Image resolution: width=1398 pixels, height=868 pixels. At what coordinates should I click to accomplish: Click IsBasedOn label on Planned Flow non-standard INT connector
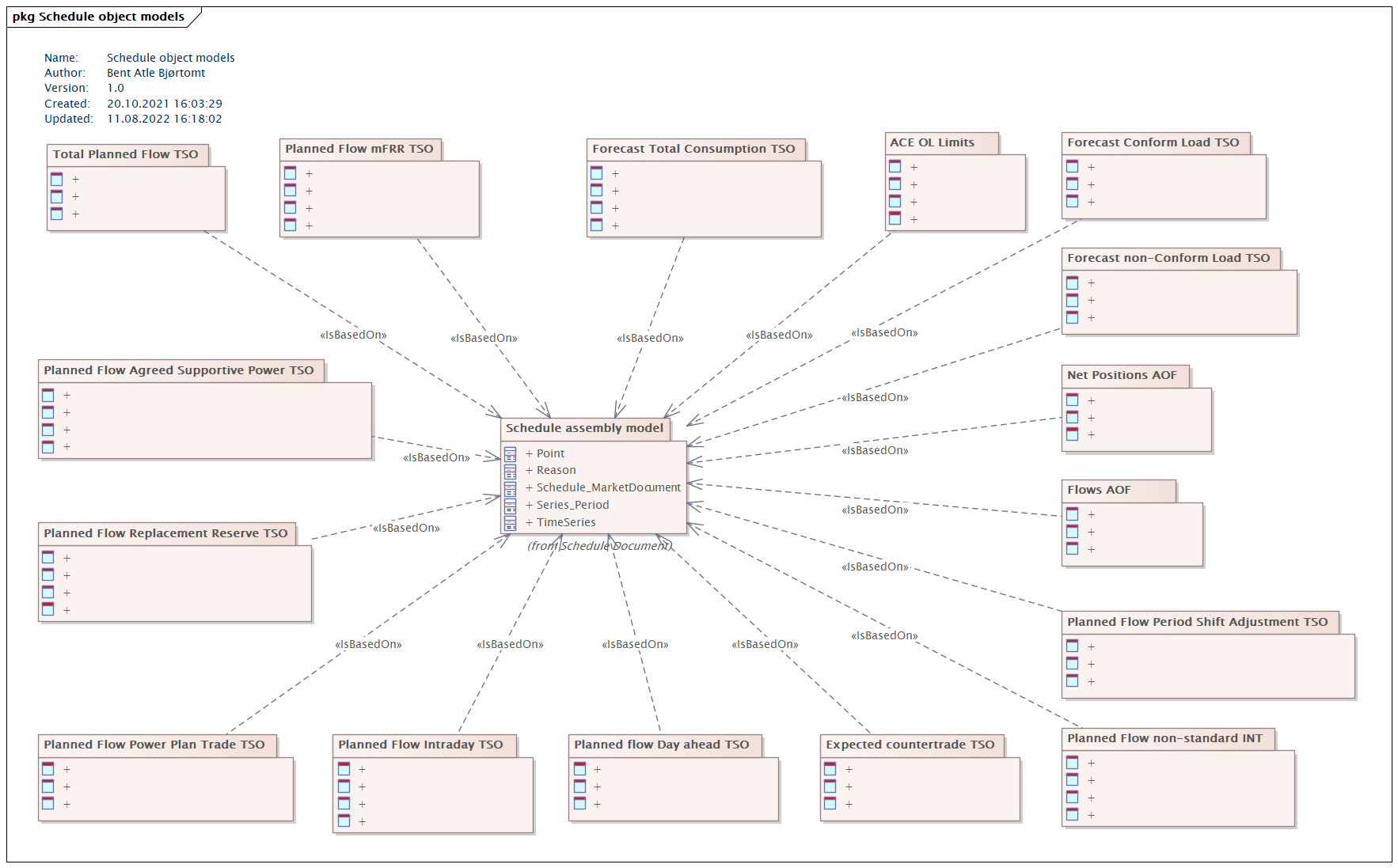click(884, 635)
